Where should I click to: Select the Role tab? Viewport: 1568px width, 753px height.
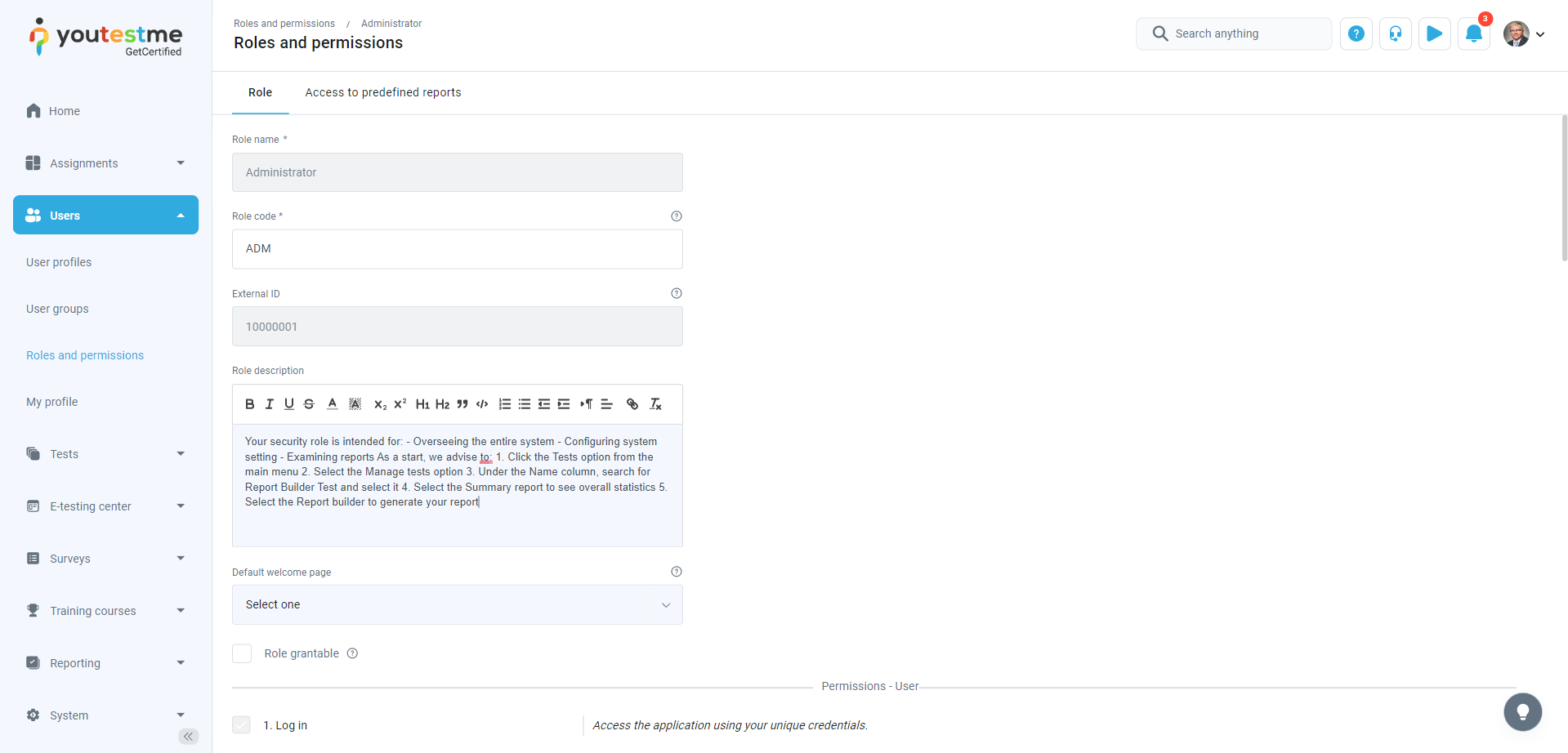pos(260,92)
